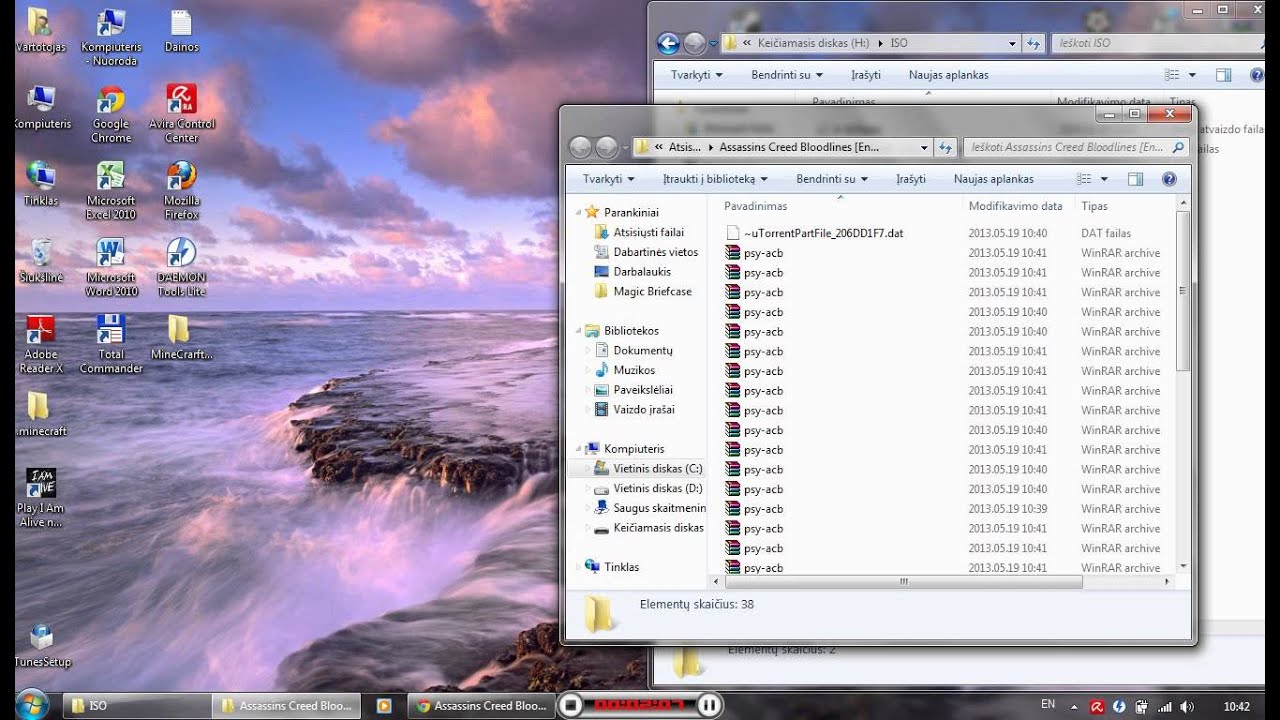Sort by the Modifikavimo data column header
Screen dimensions: 1280x720
pyautogui.click(x=1016, y=206)
